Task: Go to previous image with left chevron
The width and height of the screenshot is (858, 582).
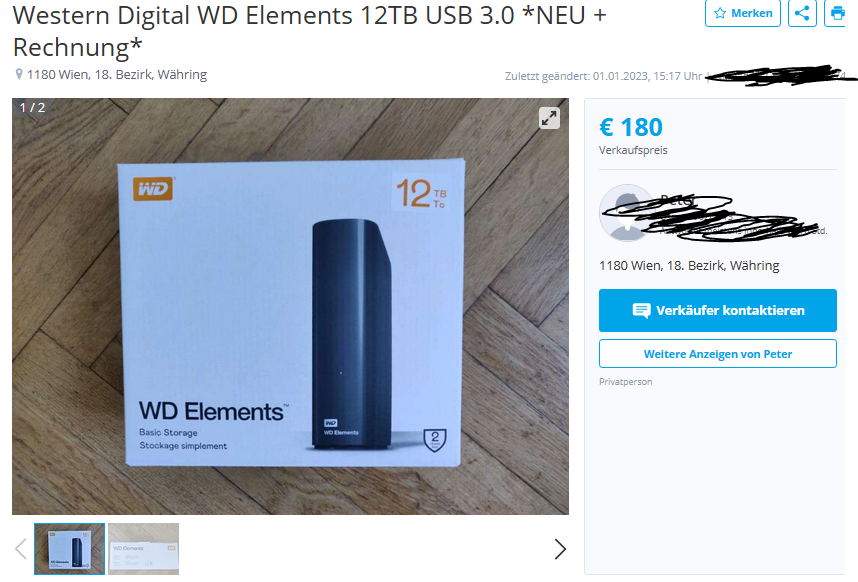Action: click(21, 549)
